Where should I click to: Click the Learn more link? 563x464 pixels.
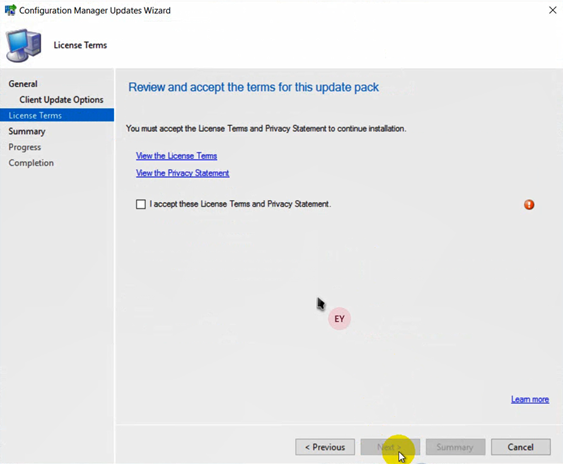[x=530, y=399]
